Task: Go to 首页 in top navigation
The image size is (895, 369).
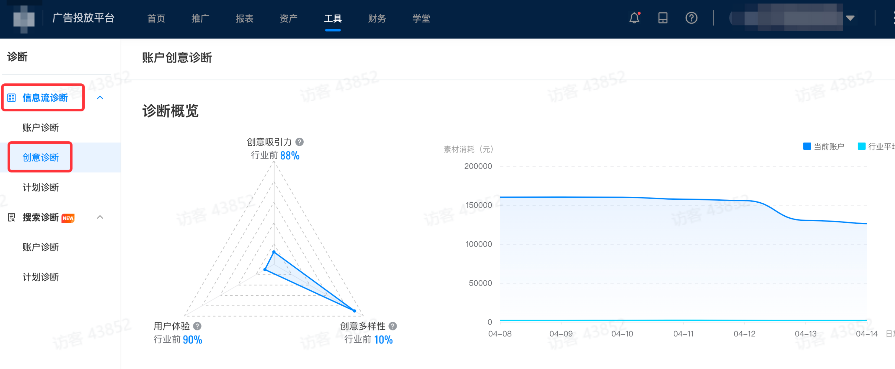Action: click(156, 18)
